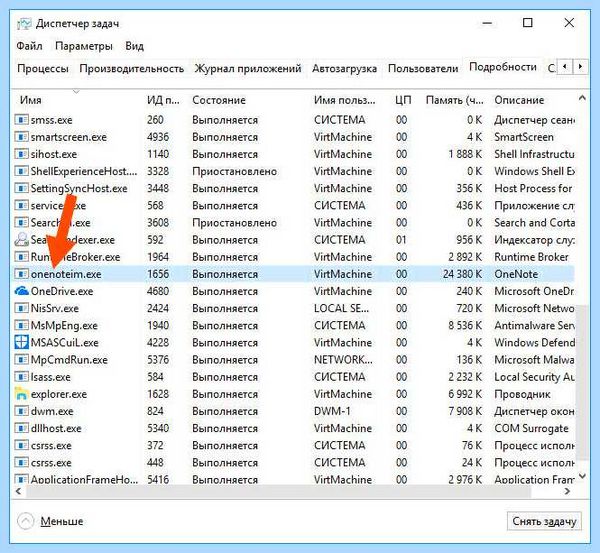
Task: Click the 8 536 K memory value
Action: (x=465, y=326)
